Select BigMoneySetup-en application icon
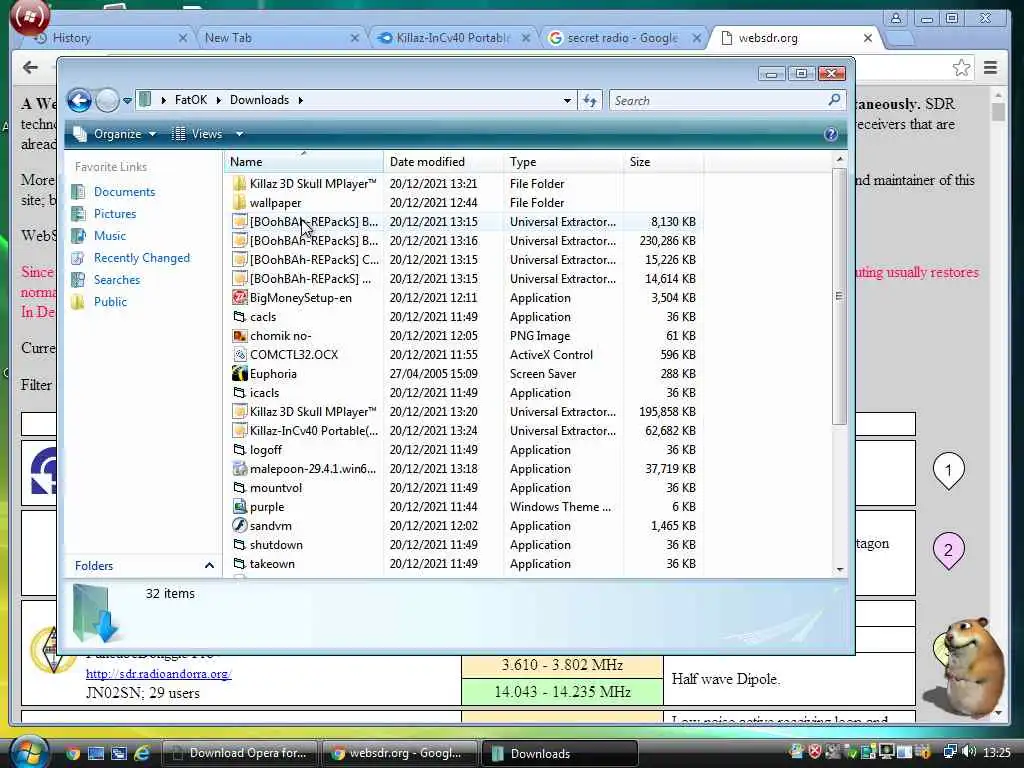1024x768 pixels. 240,298
